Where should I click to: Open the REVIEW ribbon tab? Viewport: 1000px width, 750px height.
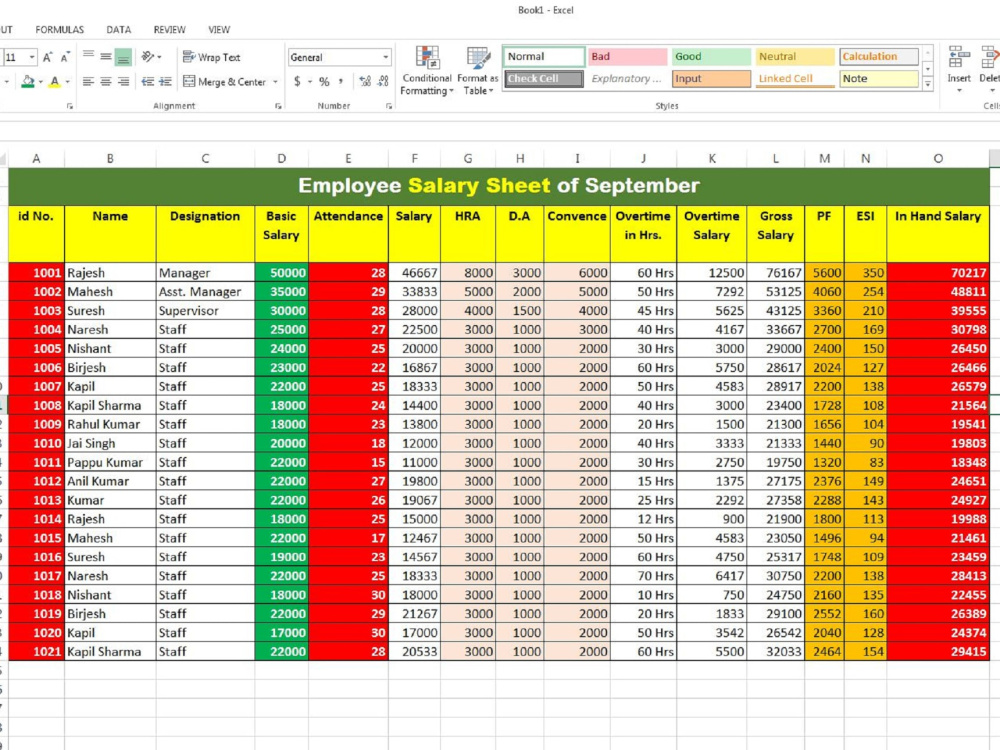pos(170,30)
